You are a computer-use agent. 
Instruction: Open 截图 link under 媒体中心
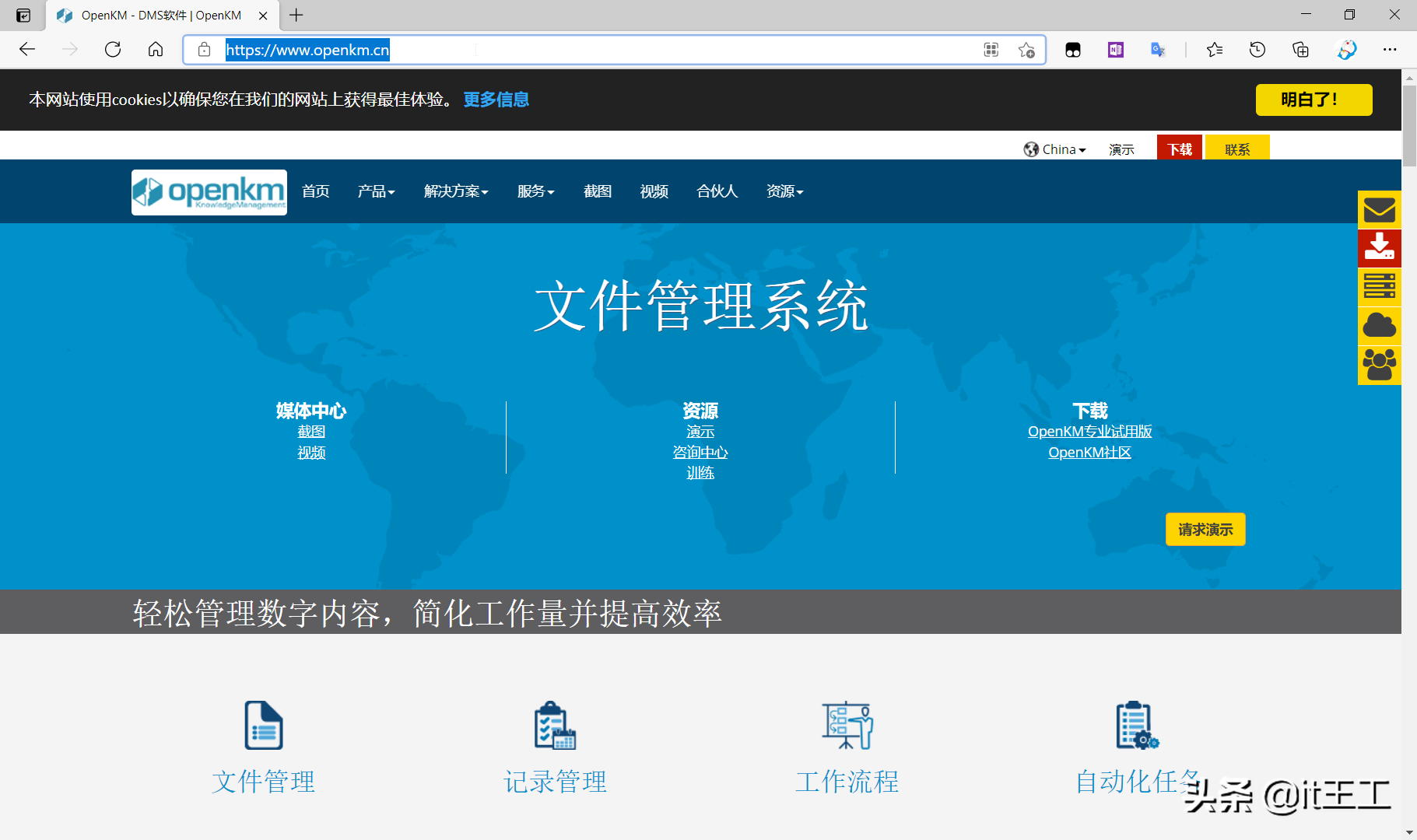coord(311,432)
